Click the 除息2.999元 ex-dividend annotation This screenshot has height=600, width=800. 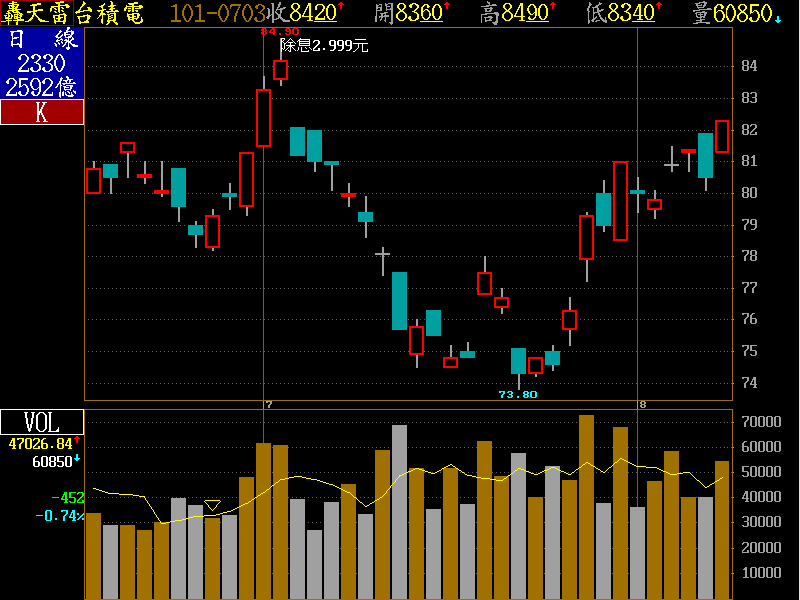click(325, 46)
